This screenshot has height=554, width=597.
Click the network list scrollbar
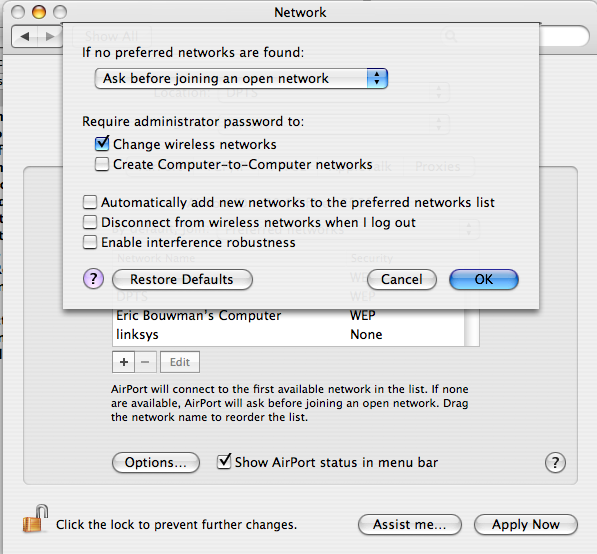click(472, 327)
